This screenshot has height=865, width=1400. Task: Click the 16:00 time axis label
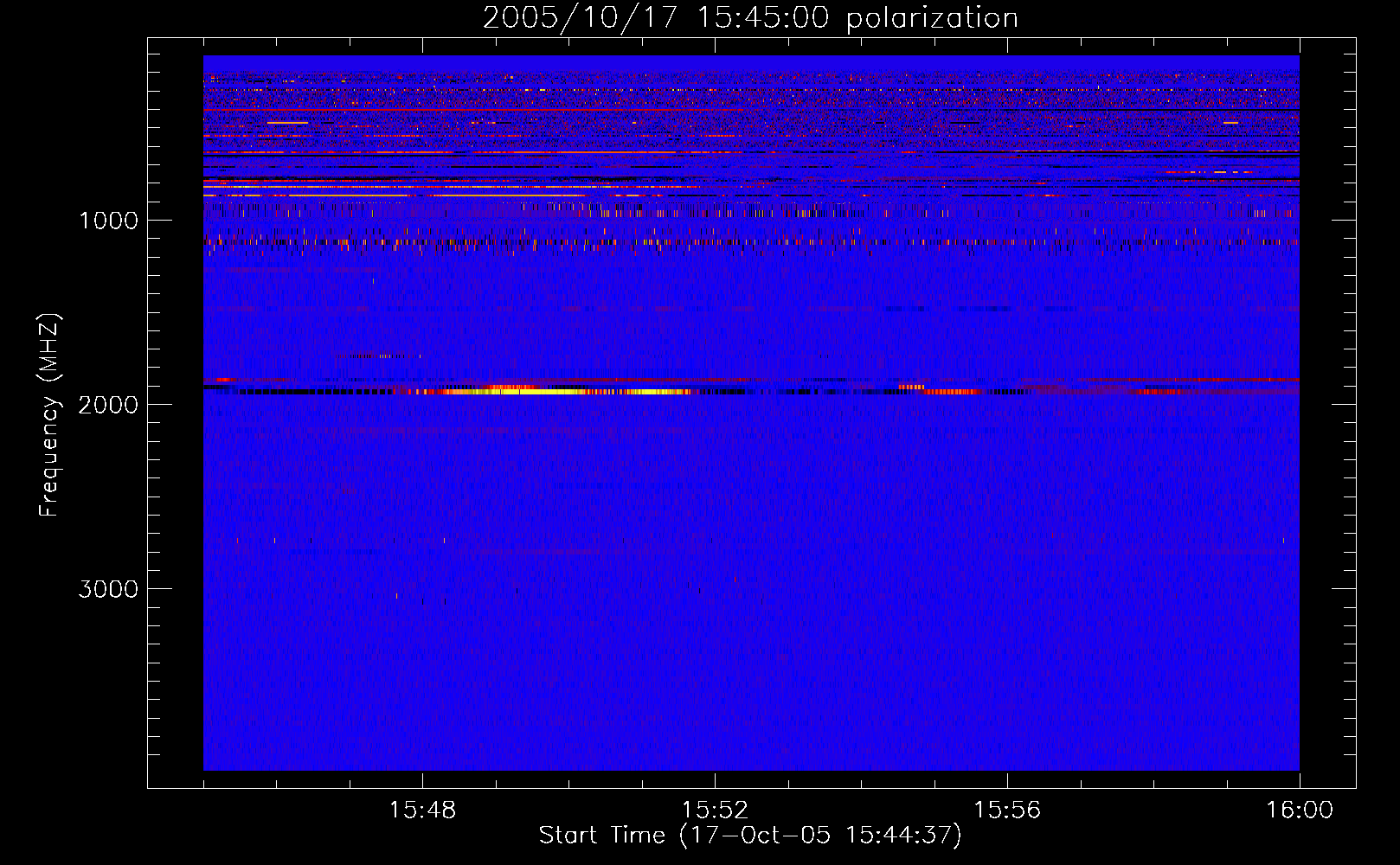coord(1300,810)
